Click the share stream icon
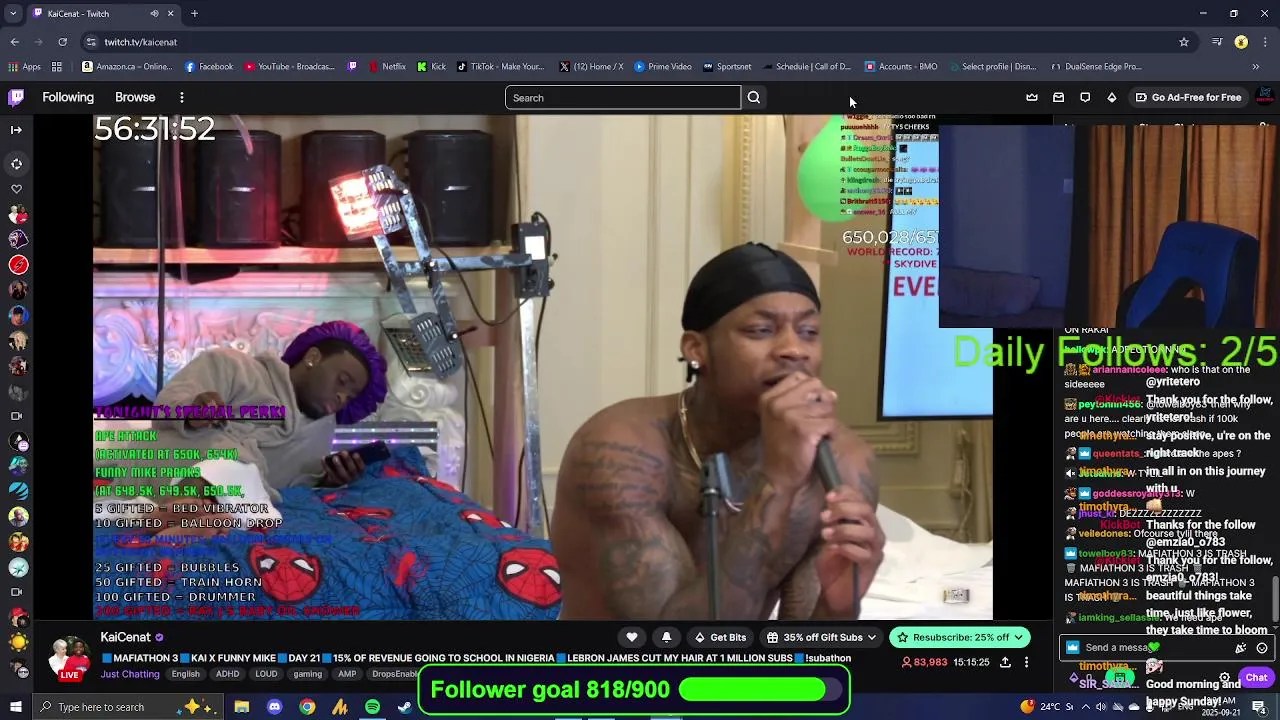Screen dimensions: 1280x720 (x=1005, y=662)
